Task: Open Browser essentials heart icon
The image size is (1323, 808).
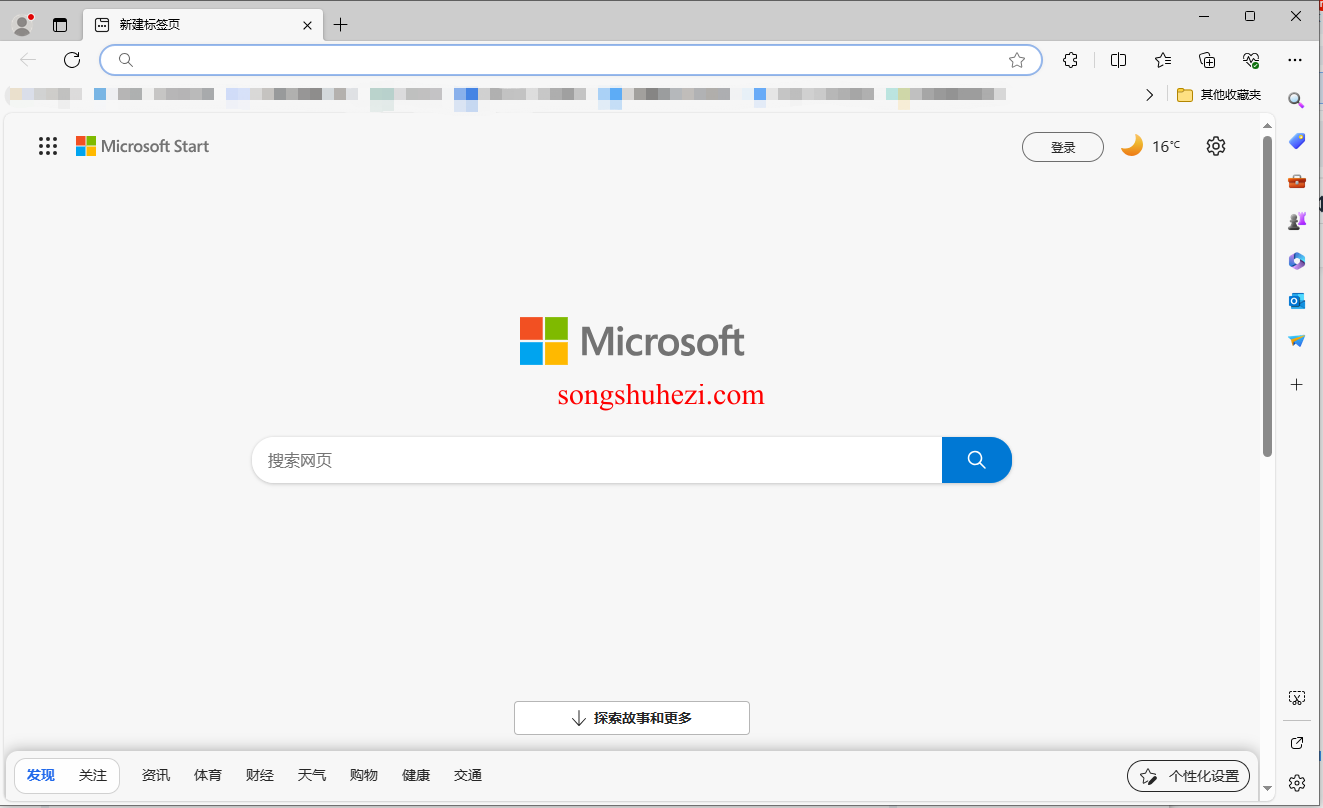Action: (1251, 60)
